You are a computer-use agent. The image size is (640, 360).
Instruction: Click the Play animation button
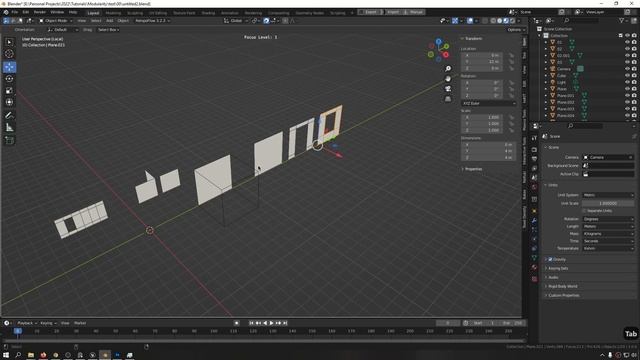272,323
